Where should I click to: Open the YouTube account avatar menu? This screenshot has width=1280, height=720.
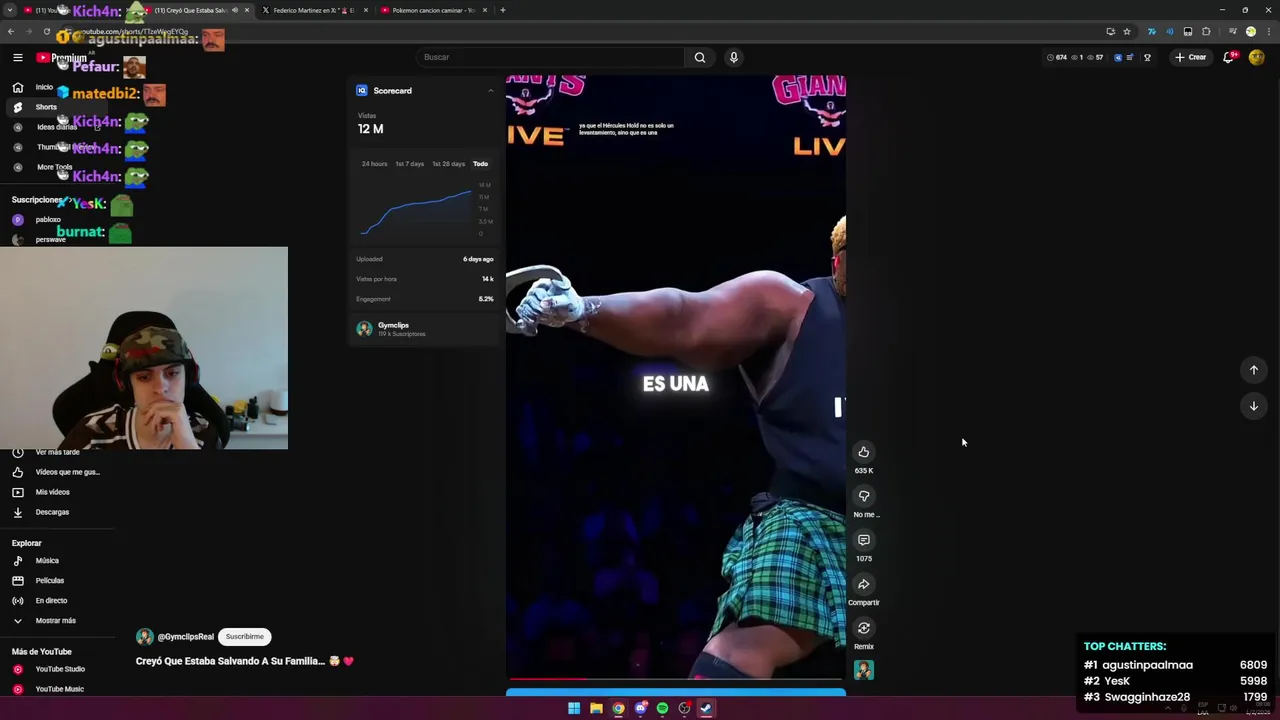pyautogui.click(x=1257, y=57)
